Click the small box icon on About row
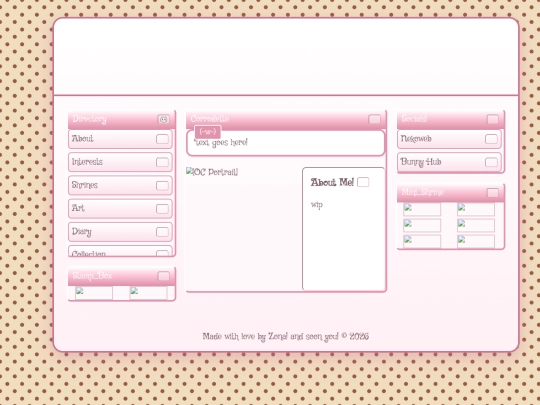 162,139
